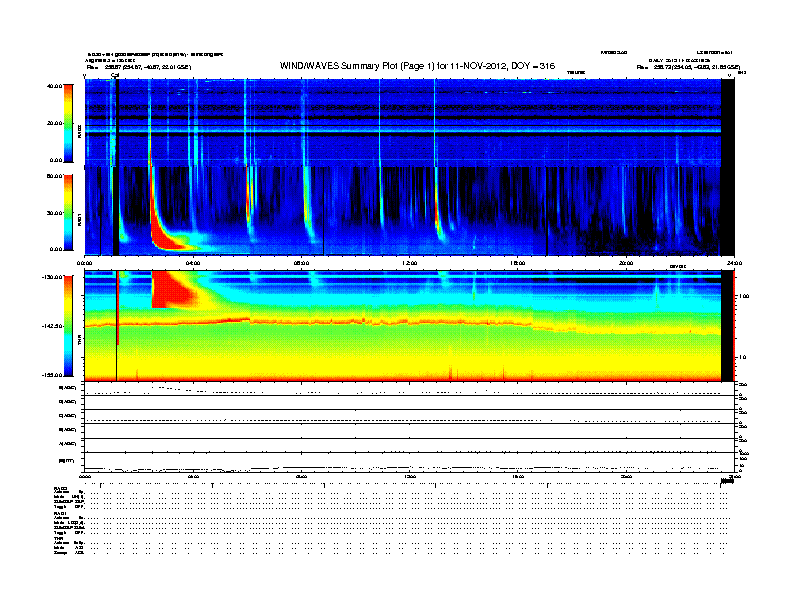792x612 pixels.
Task: Click the -130.00 label on TNR scale
Action: [53, 277]
